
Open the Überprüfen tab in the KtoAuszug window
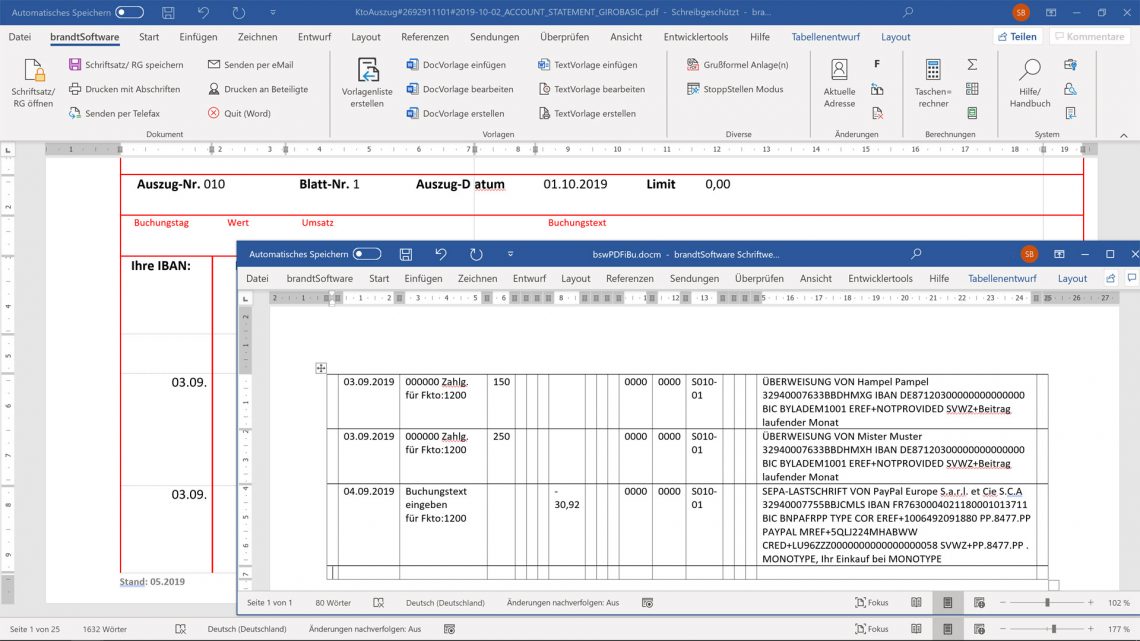coord(564,37)
